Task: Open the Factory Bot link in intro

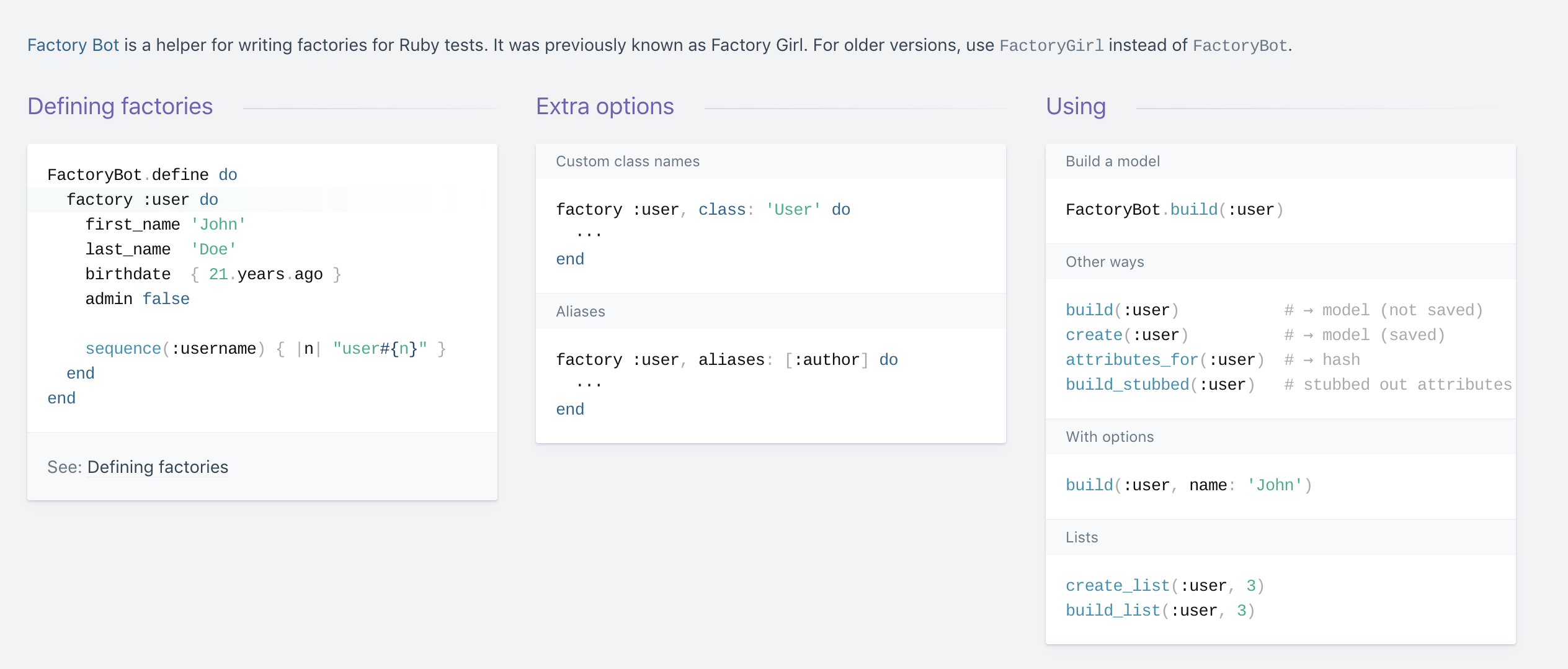Action: pos(73,45)
